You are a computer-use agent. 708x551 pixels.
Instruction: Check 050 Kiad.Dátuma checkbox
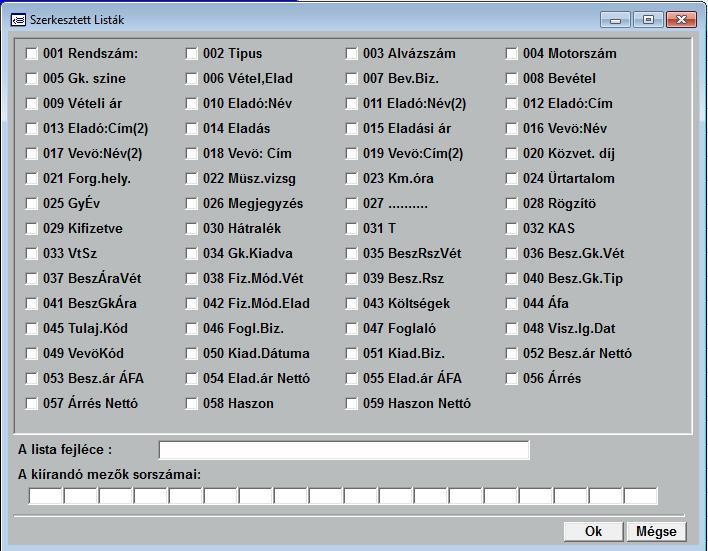[191, 354]
